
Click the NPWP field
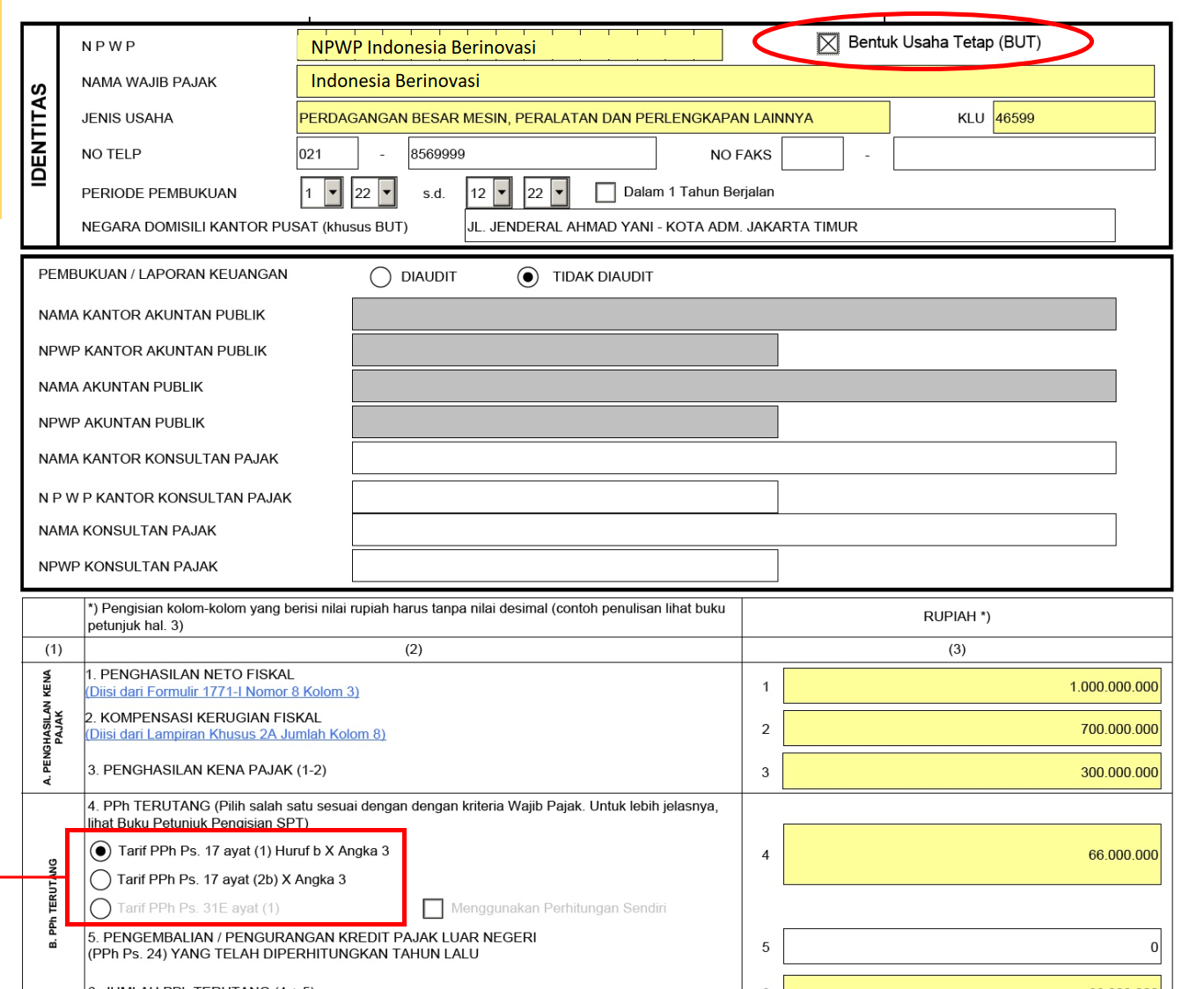pos(510,45)
